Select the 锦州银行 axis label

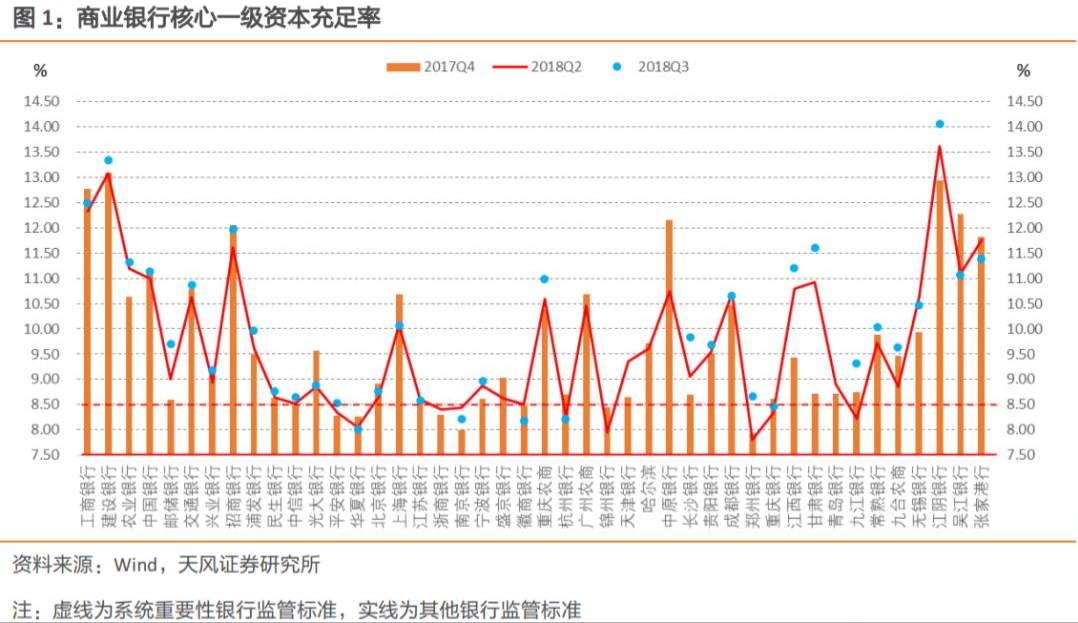tap(607, 496)
